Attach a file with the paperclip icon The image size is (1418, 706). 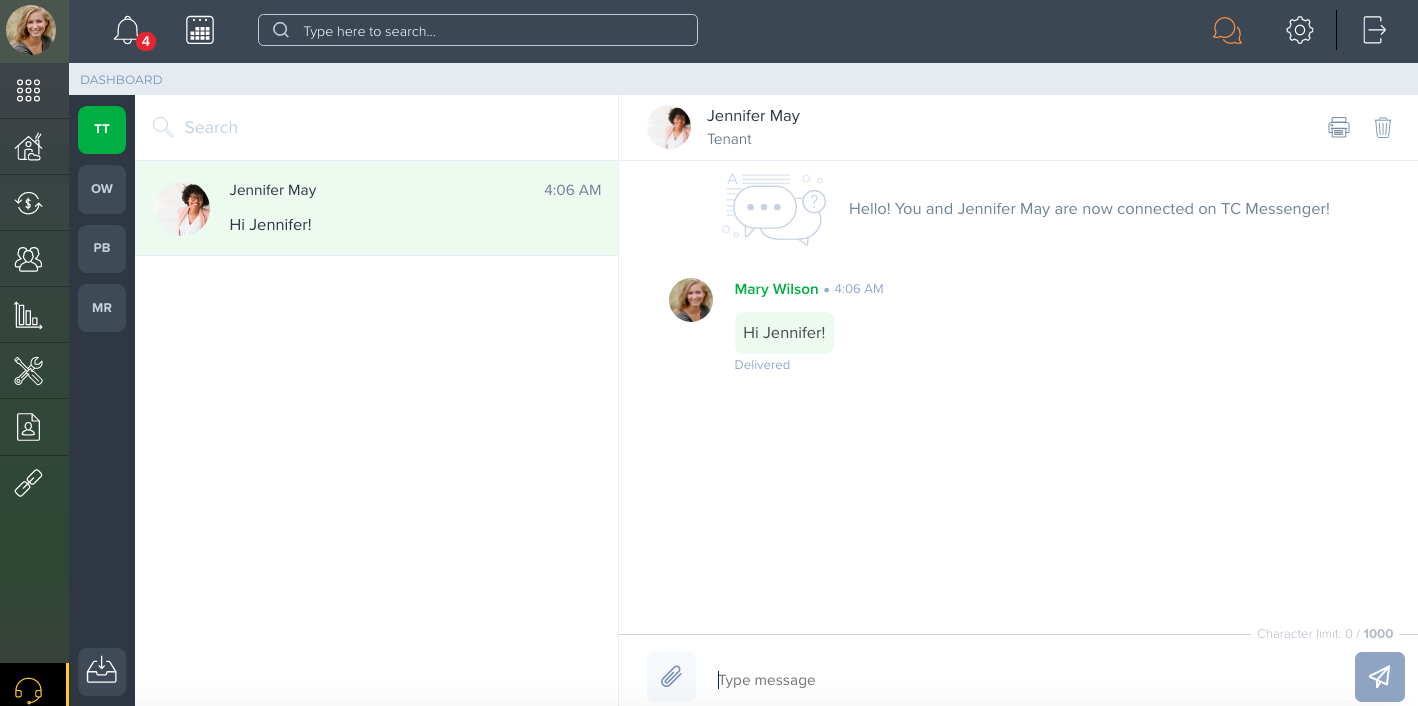point(671,677)
